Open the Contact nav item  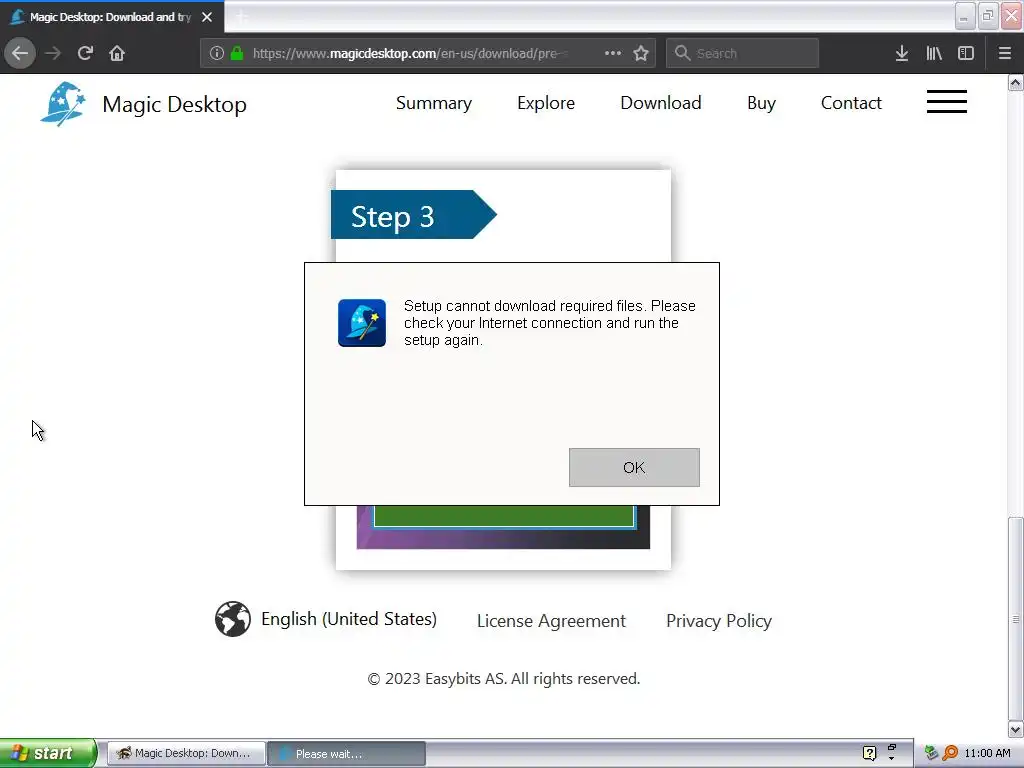coord(851,103)
